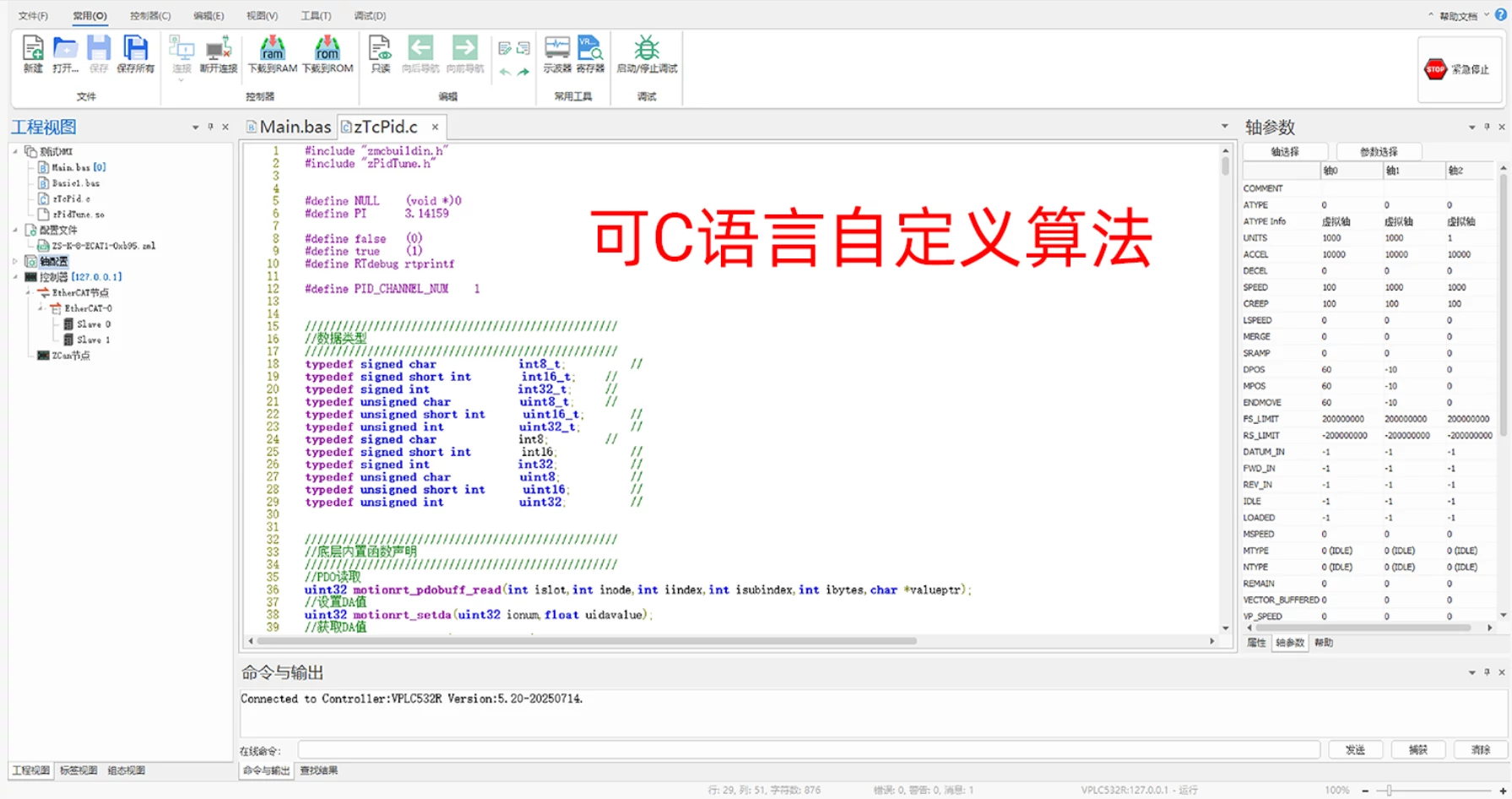Open the 命令与输出 panel options dropdown
The width and height of the screenshot is (1512, 799).
pyautogui.click(x=1471, y=673)
